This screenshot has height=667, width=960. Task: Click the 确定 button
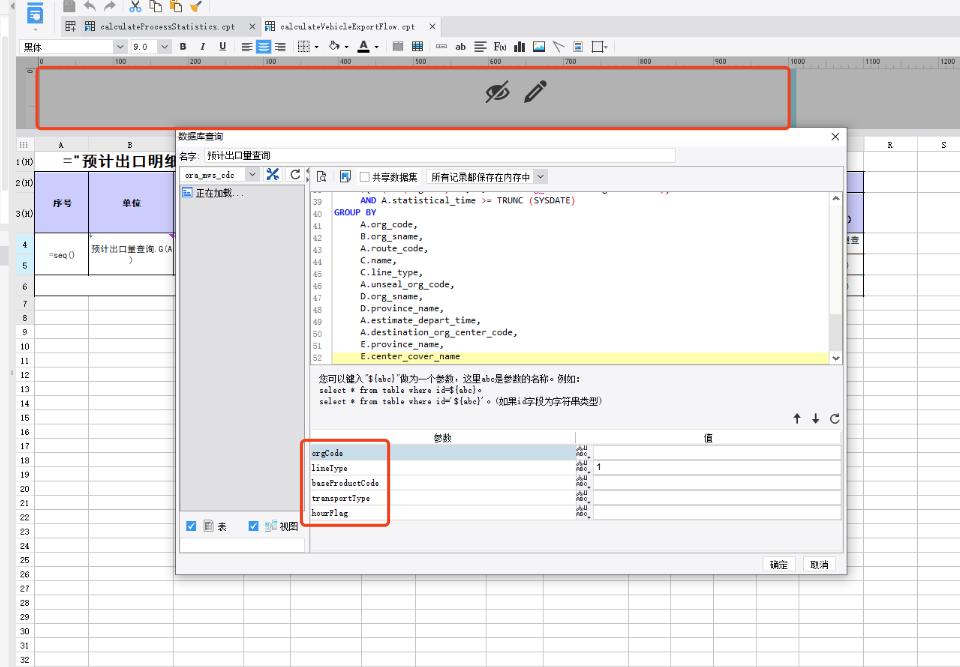click(x=778, y=564)
